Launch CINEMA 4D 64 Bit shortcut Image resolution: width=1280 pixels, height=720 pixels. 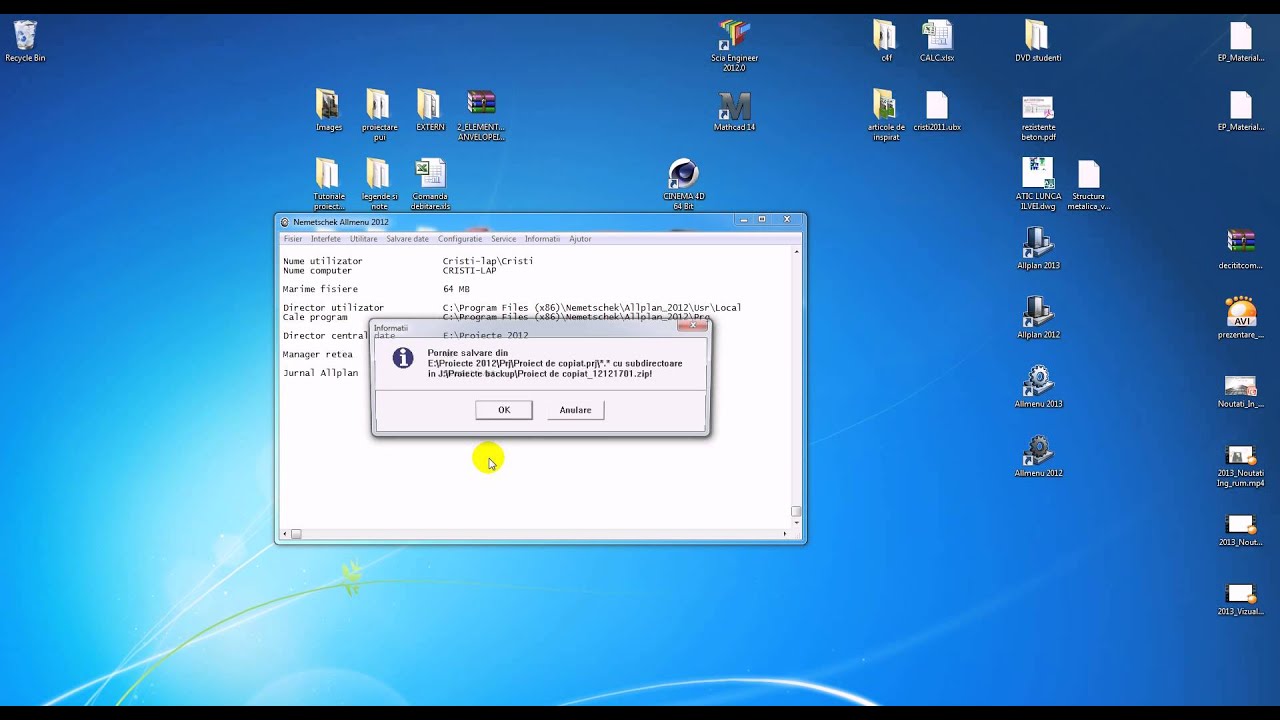coord(683,184)
